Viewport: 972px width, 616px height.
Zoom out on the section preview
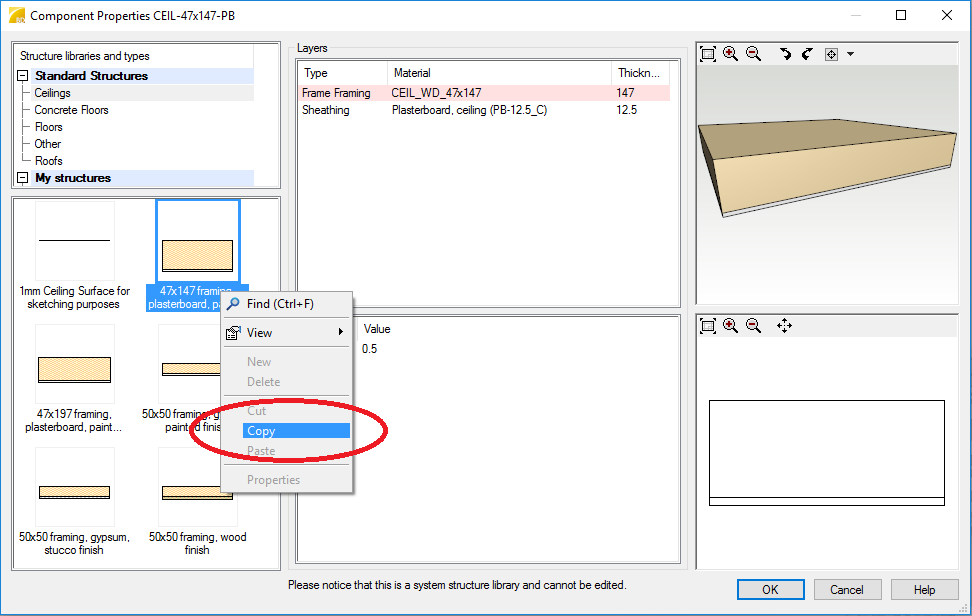tap(753, 325)
